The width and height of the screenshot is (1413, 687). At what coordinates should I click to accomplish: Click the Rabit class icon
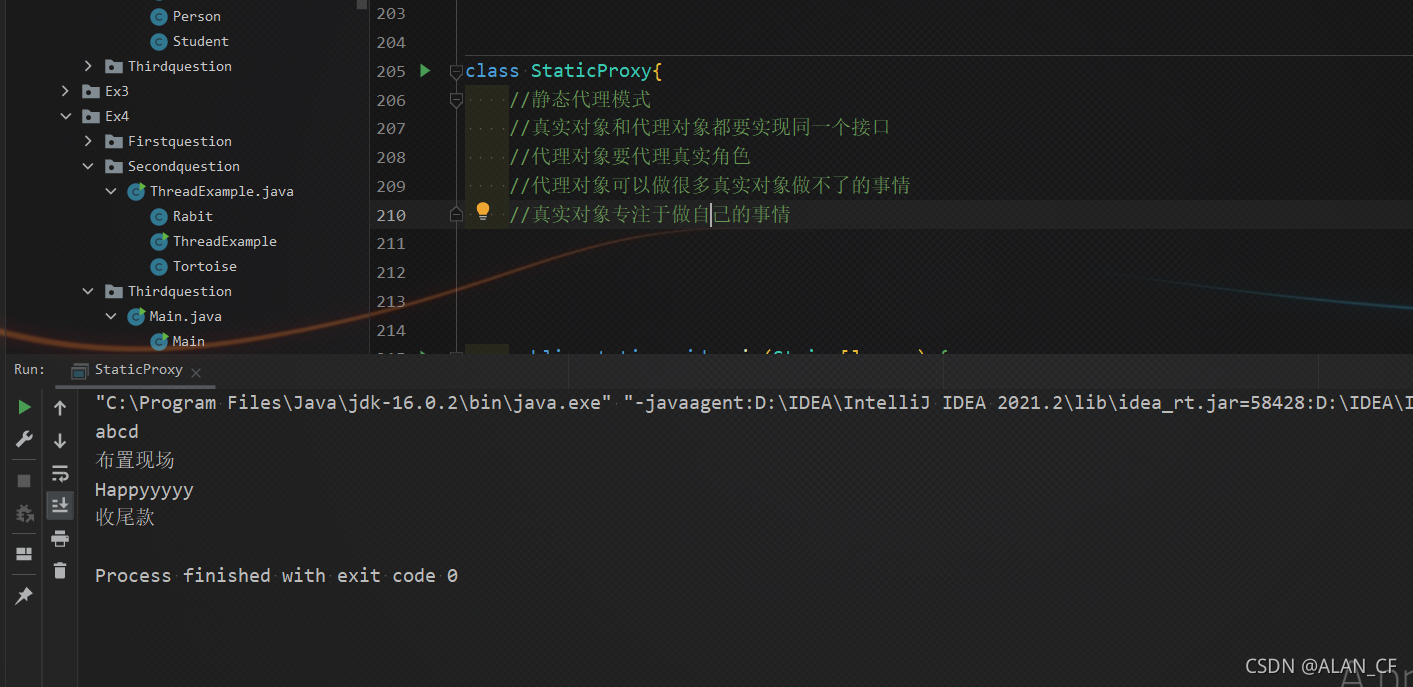pyautogui.click(x=158, y=216)
